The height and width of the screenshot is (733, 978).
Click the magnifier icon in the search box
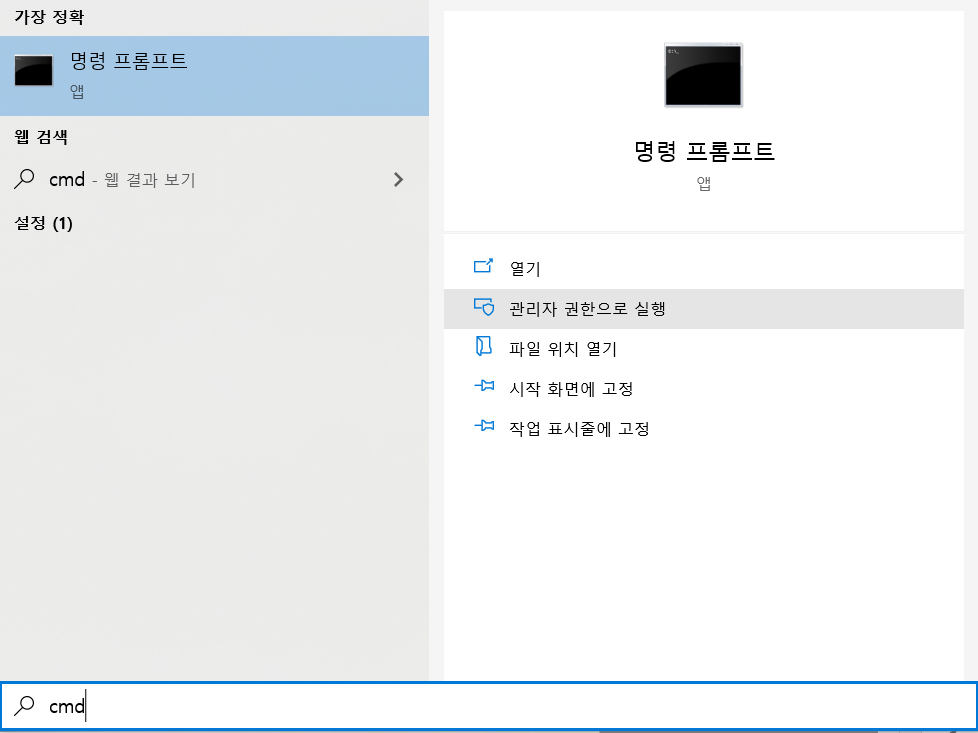tap(25, 706)
